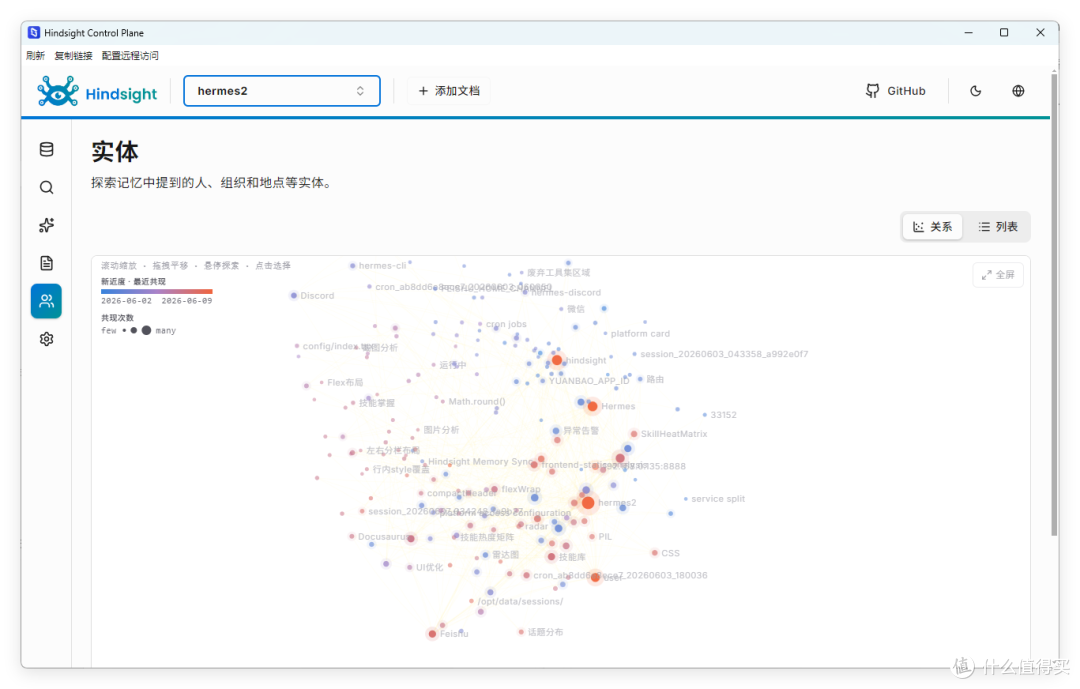Click the 配置远程访问 menu item
1080x689 pixels.
pos(130,56)
